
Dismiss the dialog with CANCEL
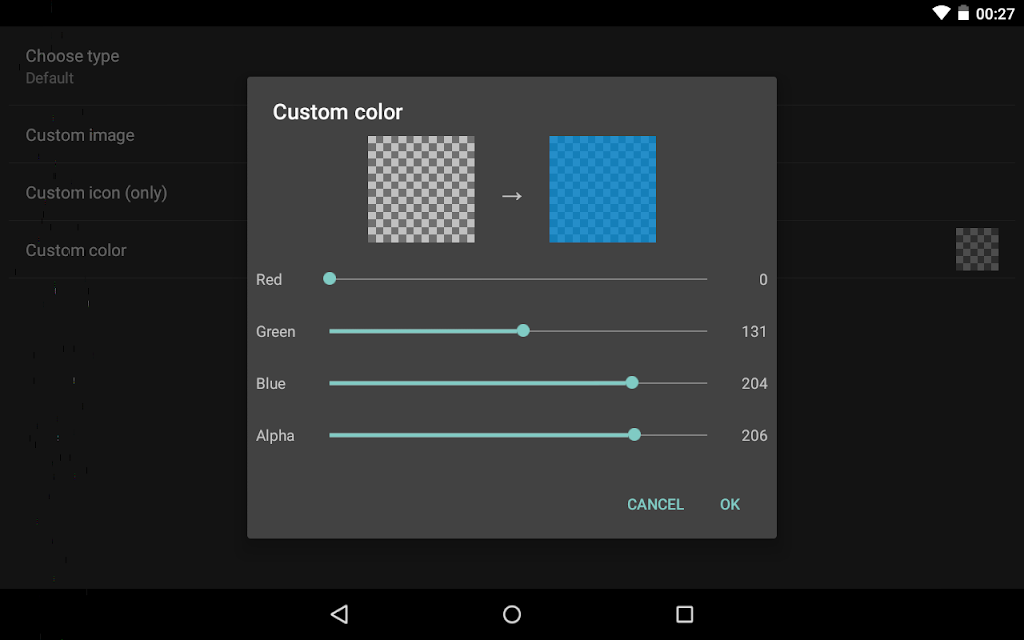point(655,504)
